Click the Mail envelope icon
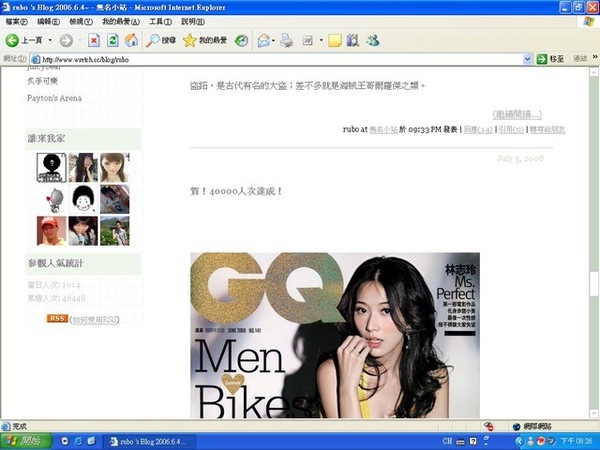This screenshot has height=450, width=600. [x=263, y=40]
